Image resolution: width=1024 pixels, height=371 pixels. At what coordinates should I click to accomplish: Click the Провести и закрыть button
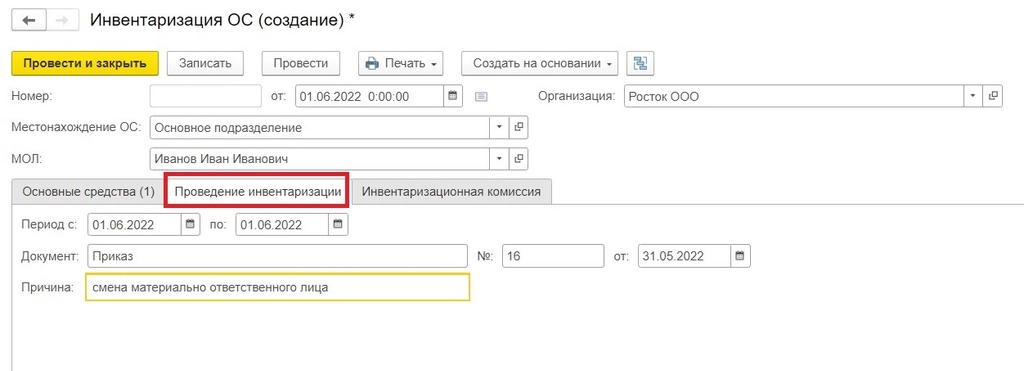click(x=85, y=63)
